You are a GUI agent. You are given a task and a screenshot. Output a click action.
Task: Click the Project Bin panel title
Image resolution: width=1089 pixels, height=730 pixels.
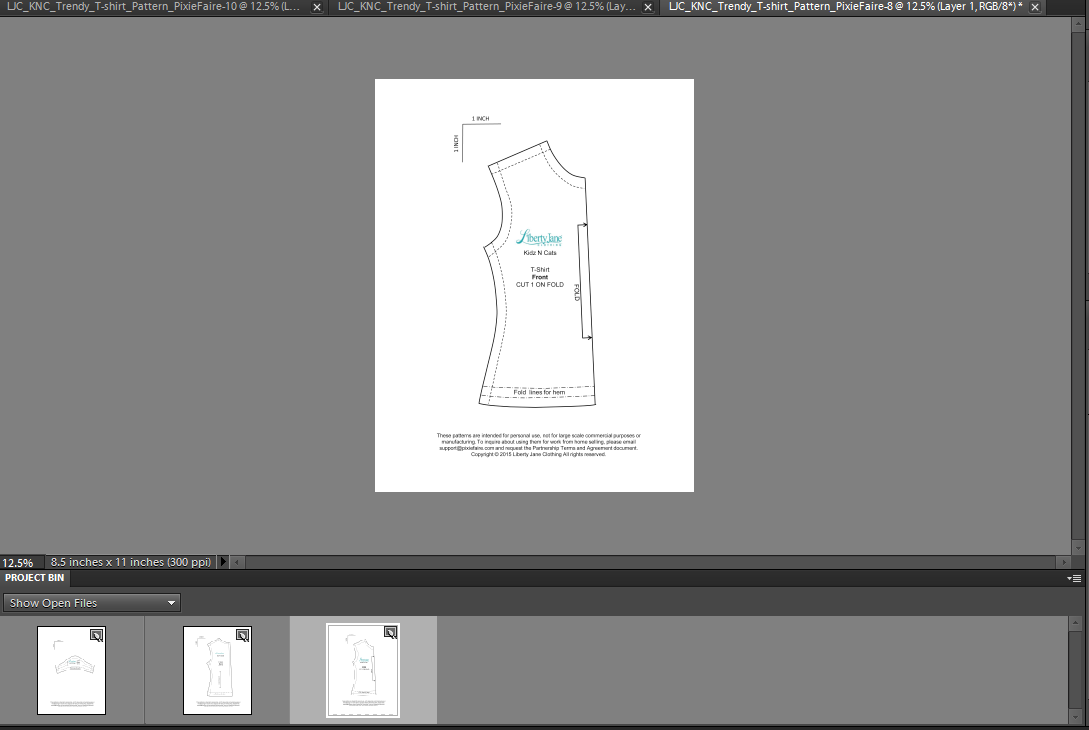coord(35,578)
